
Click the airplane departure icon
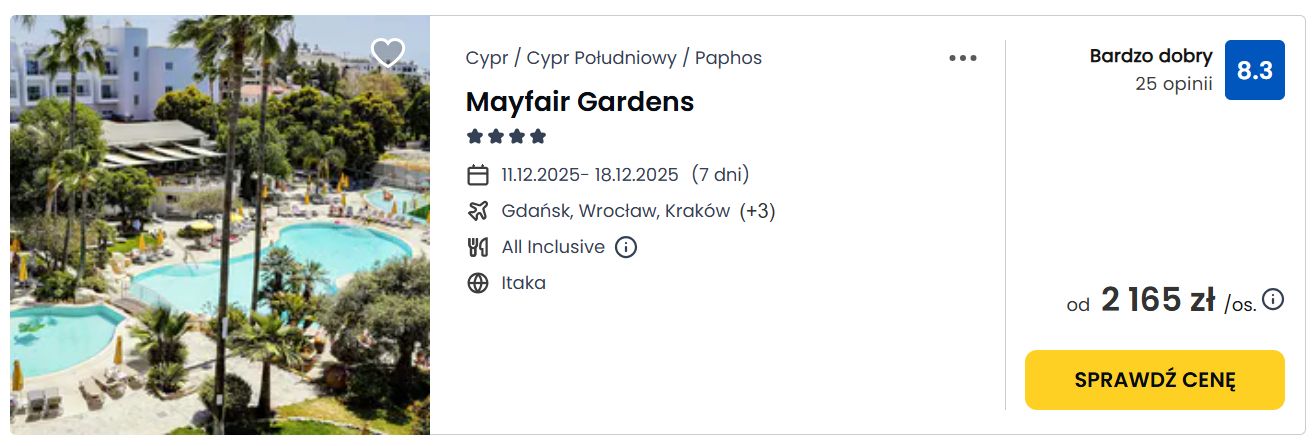pyautogui.click(x=478, y=211)
